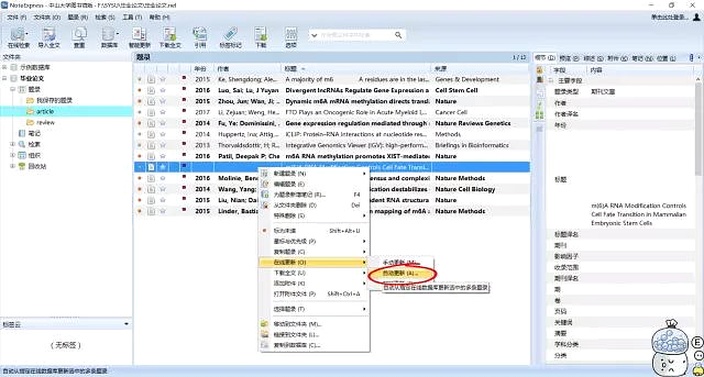Collapse the 题录 references tree node
The image size is (704, 377).
point(13,89)
